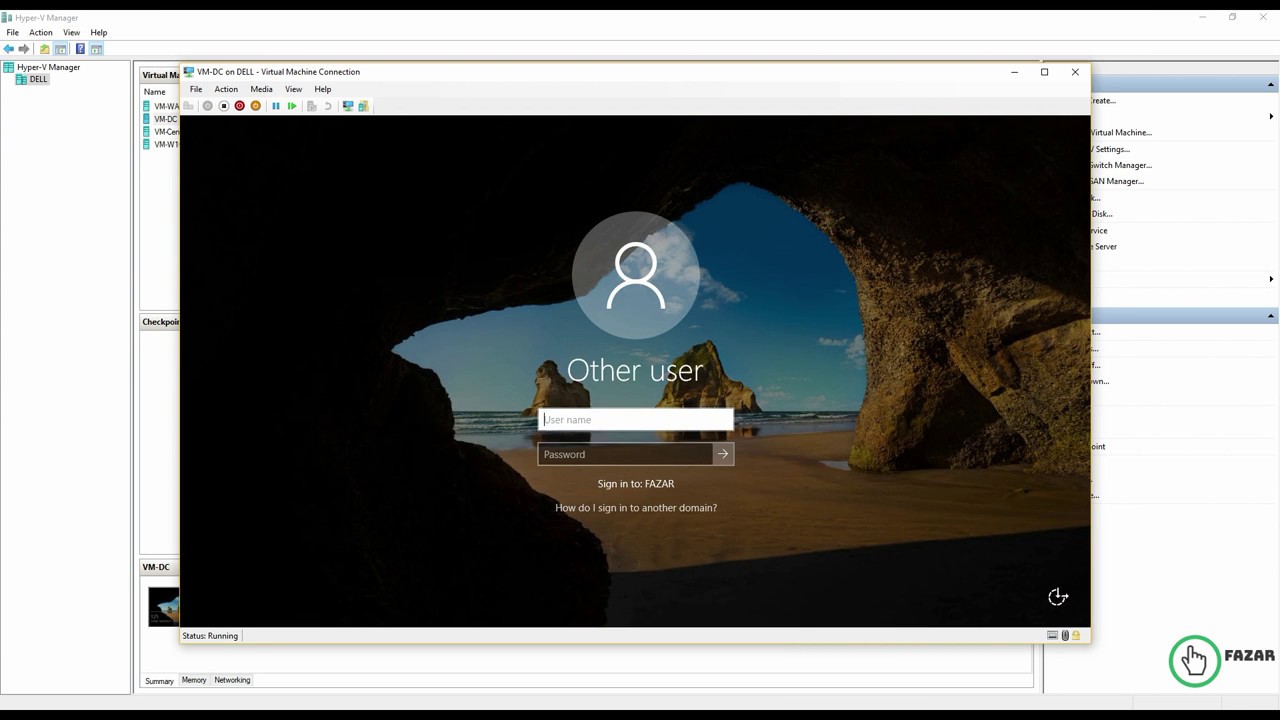Switch to the Networking tab

(x=232, y=680)
